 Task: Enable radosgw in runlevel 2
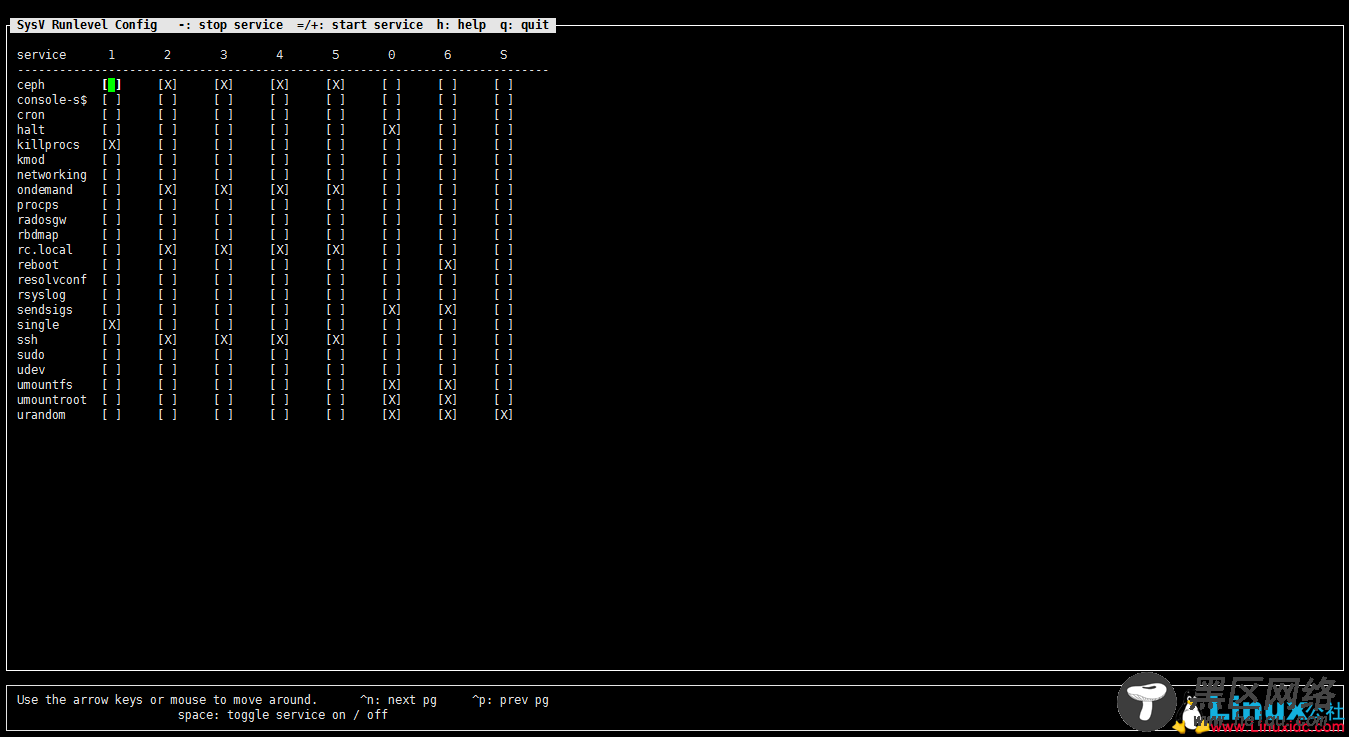coord(168,220)
